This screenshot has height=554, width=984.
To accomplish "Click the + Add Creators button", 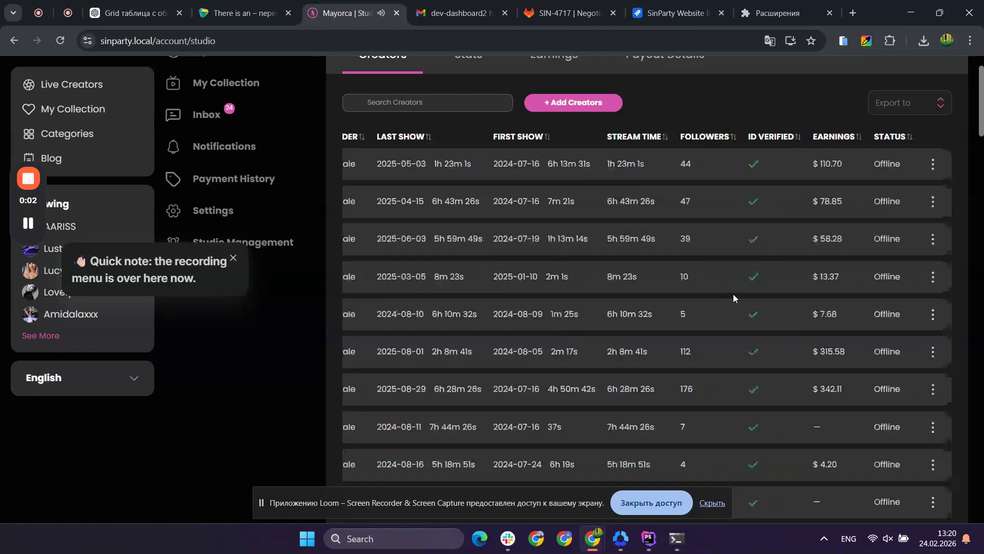I will click(573, 102).
